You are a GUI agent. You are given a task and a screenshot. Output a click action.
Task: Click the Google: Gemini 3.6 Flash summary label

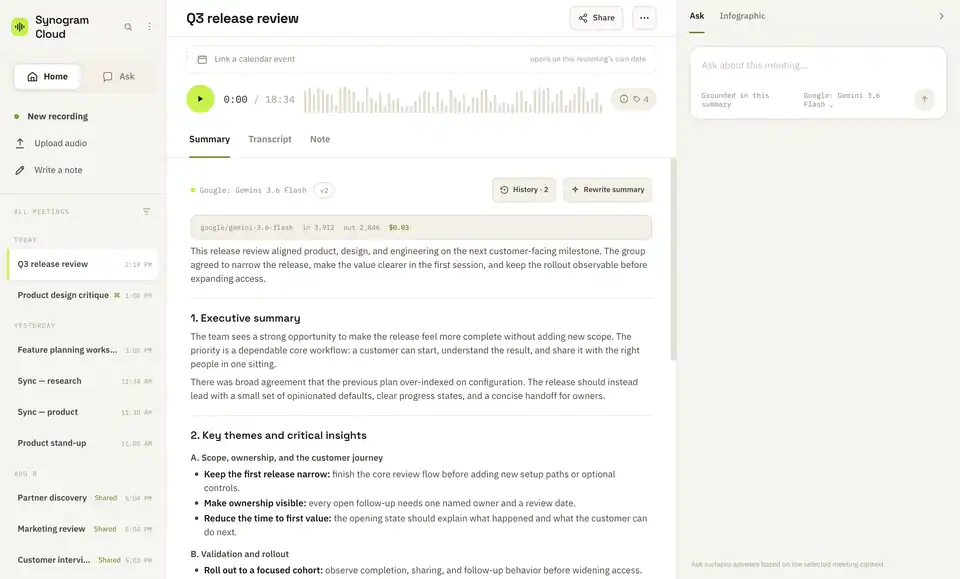click(x=253, y=190)
